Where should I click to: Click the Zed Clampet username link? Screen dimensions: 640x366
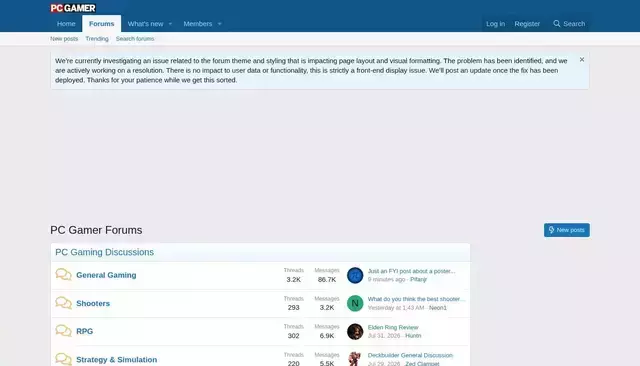422,363
